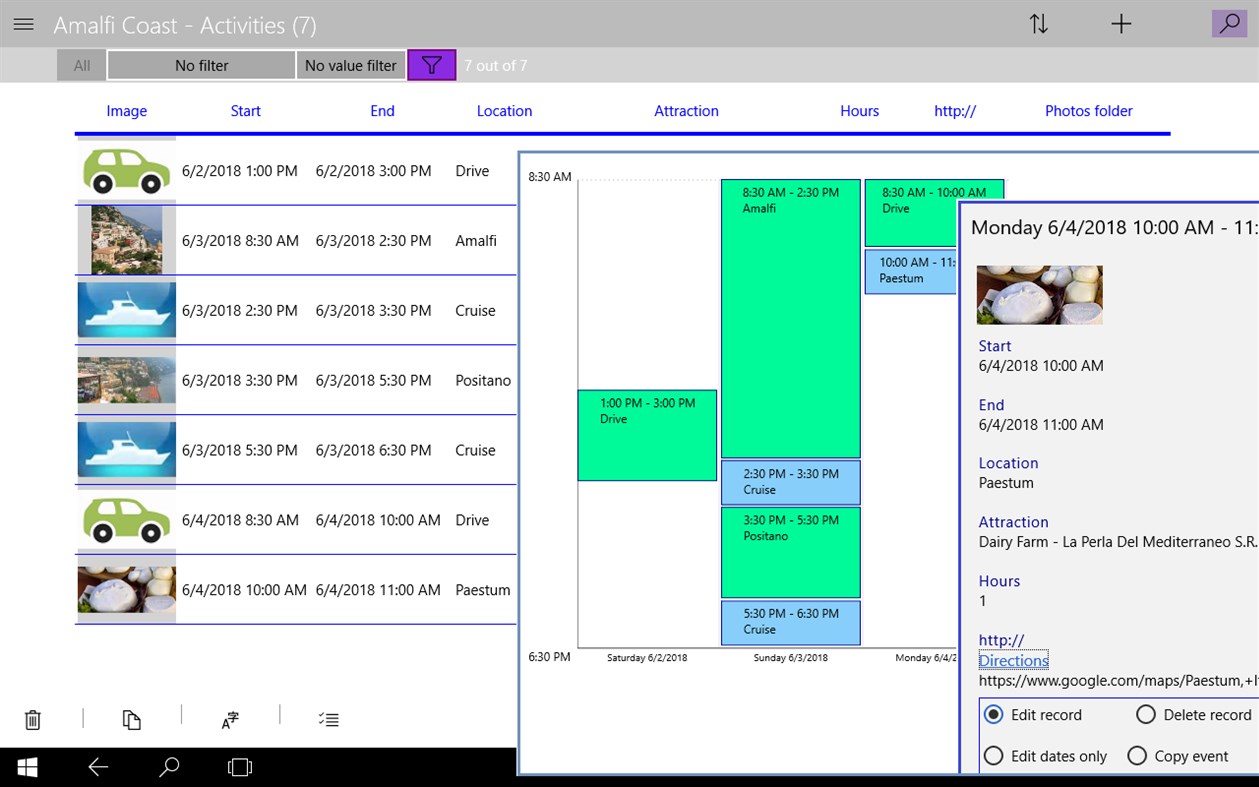Apply the purple funnel filter

click(x=431, y=64)
